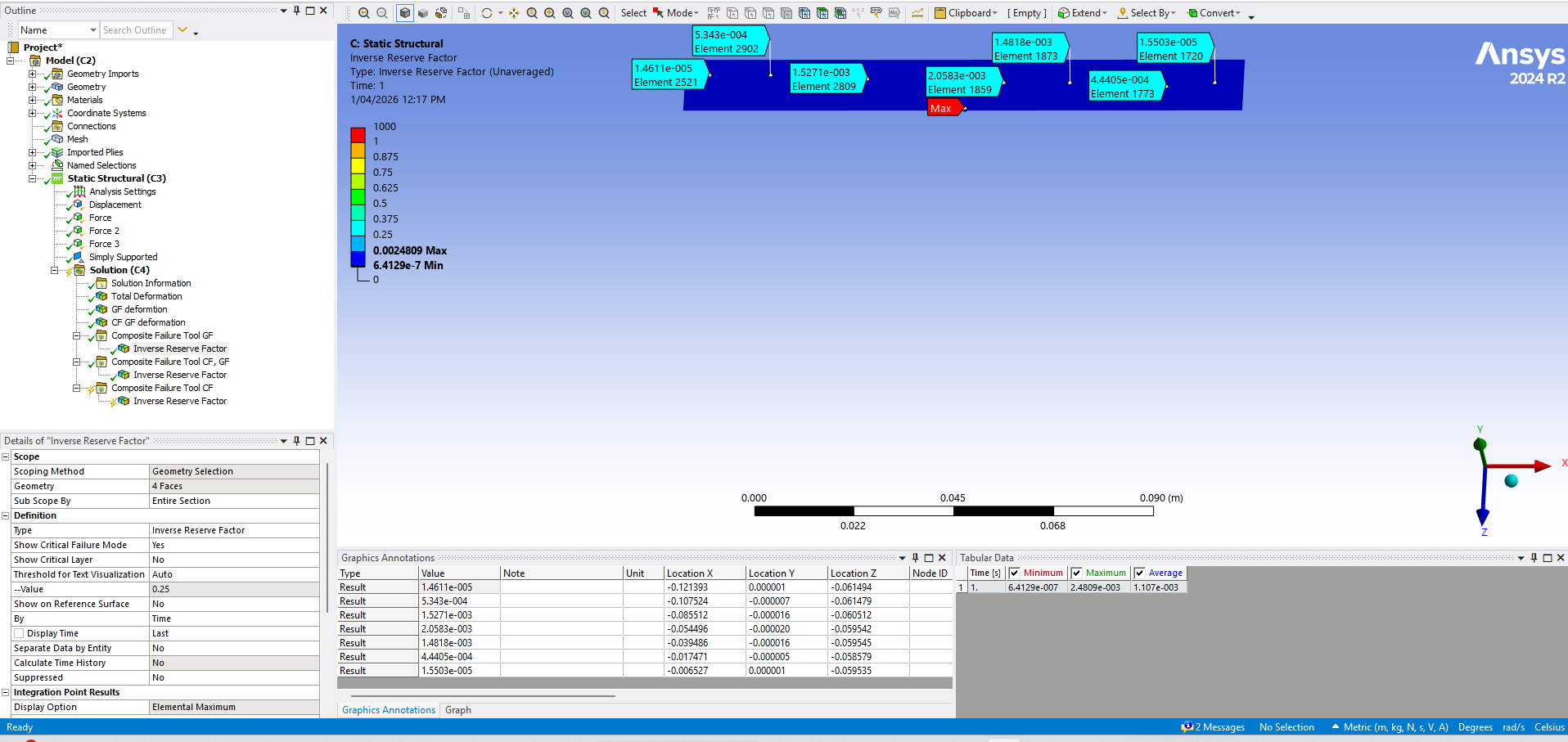Click the green Y axis of triad
Viewport: 1568px width, 742px height.
click(1480, 444)
